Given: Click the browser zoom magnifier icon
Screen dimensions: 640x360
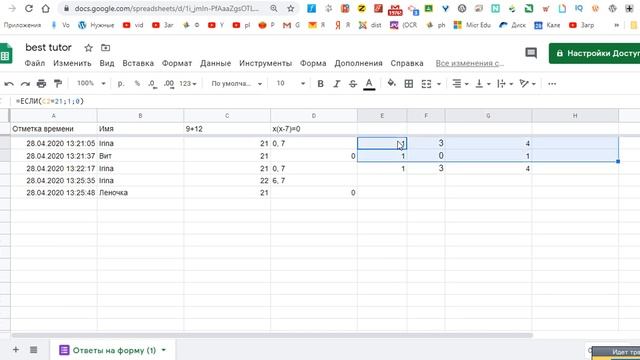Looking at the screenshot, I should click(x=274, y=9).
